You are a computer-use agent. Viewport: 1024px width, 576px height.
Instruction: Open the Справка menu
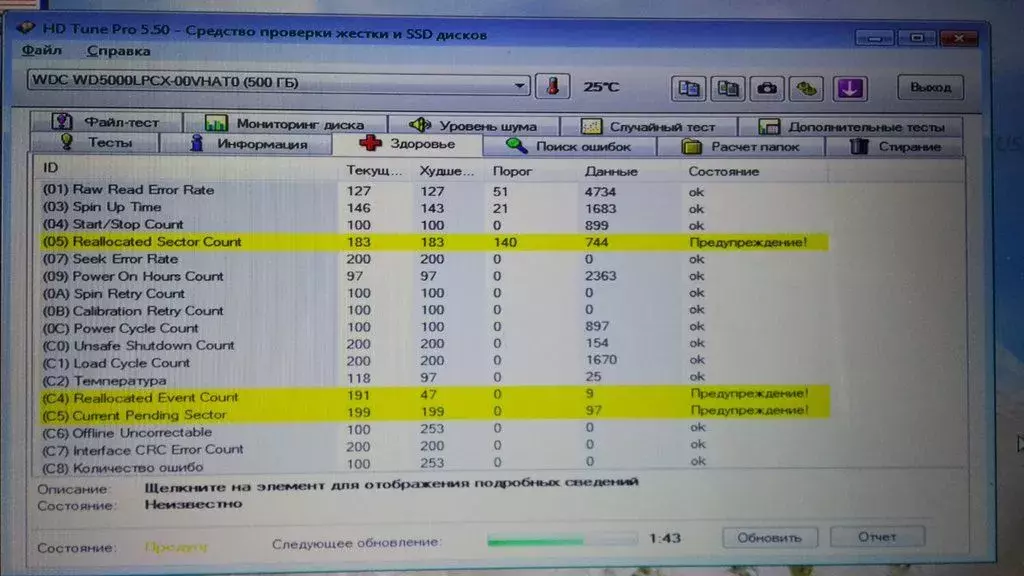point(118,51)
